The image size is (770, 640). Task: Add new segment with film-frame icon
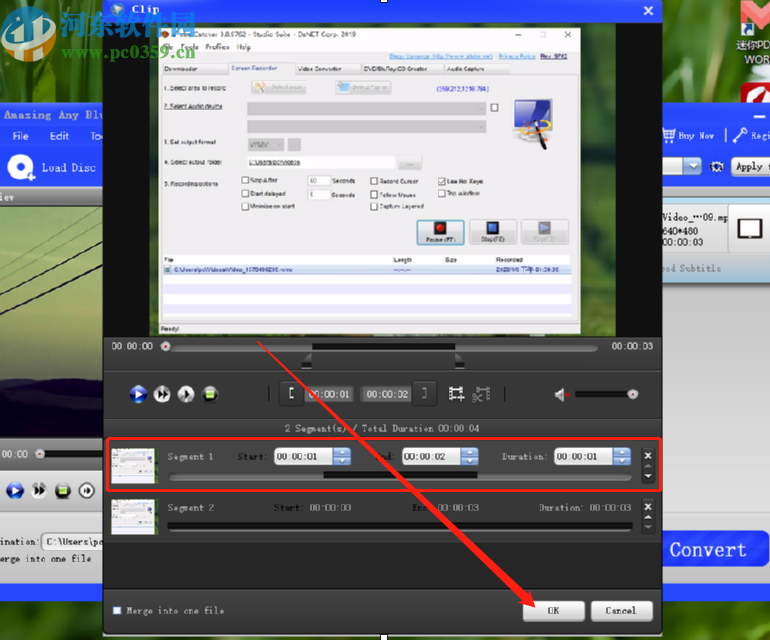(x=456, y=394)
